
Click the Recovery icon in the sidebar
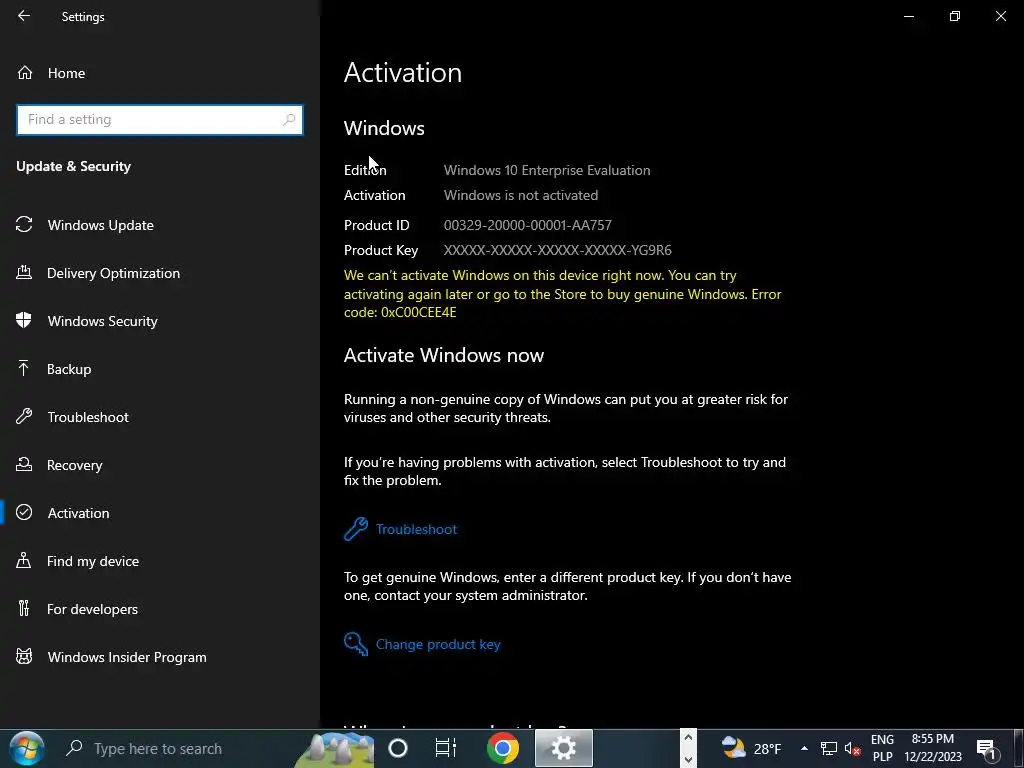click(24, 464)
